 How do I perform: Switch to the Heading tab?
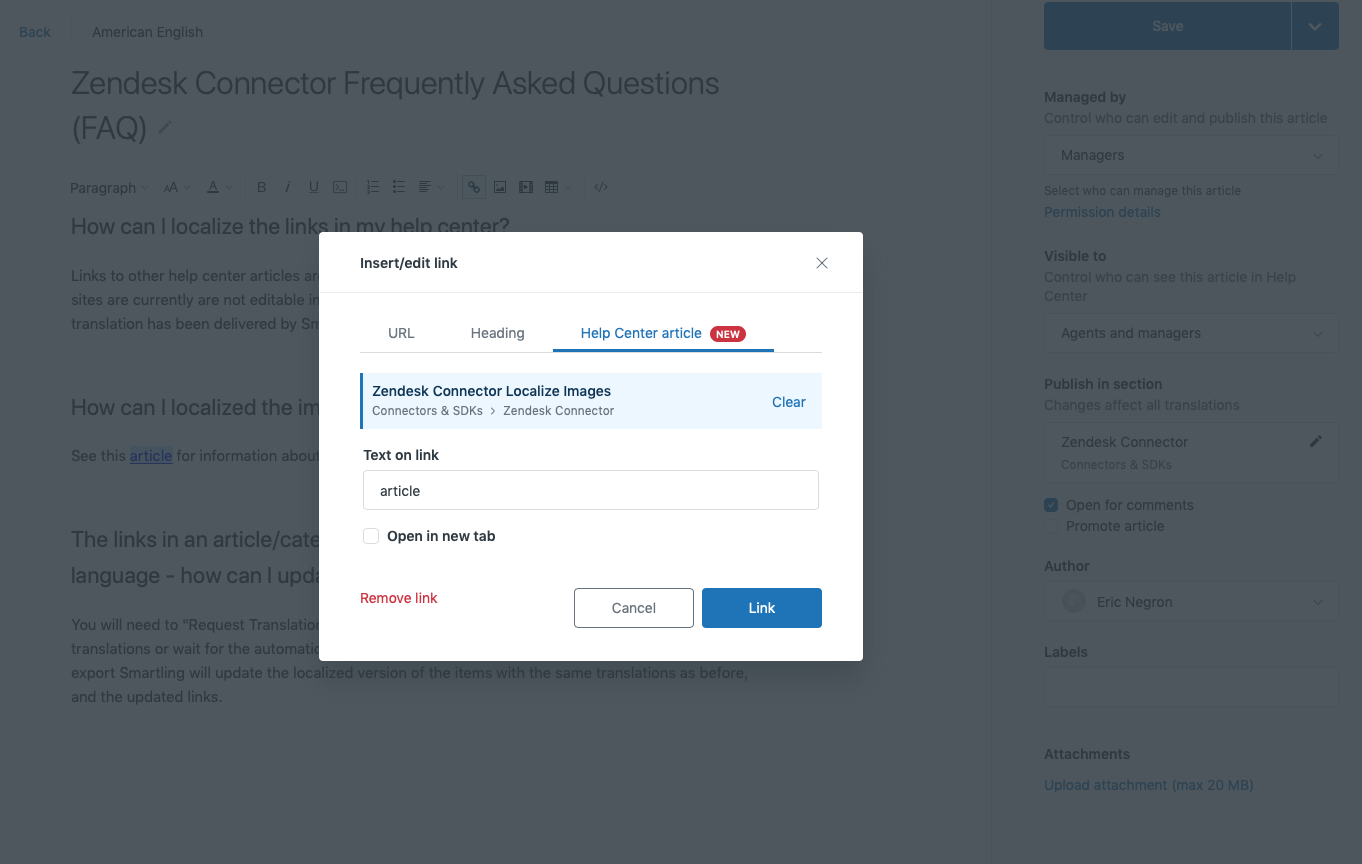click(497, 333)
